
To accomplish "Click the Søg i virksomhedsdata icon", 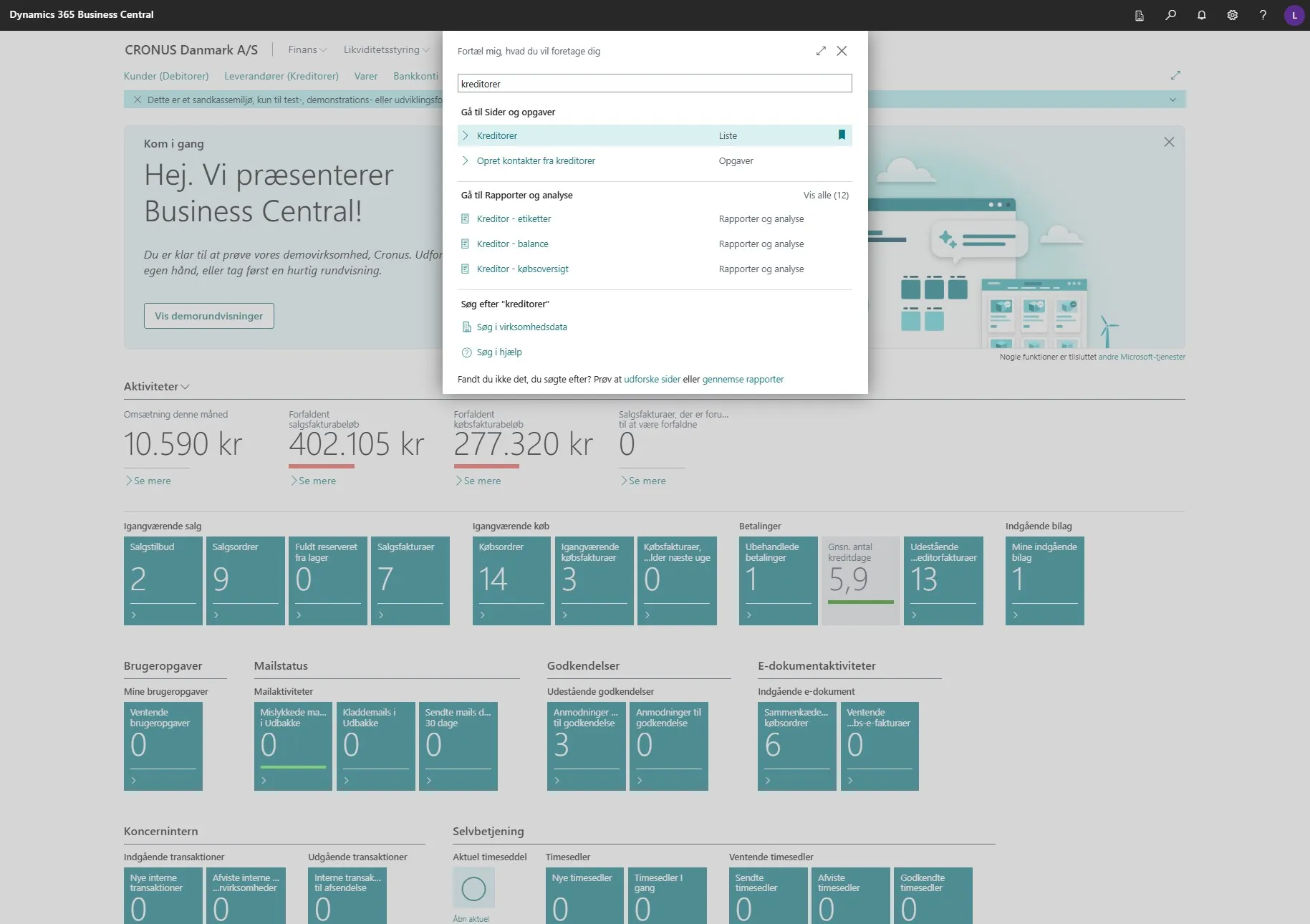I will pos(466,327).
